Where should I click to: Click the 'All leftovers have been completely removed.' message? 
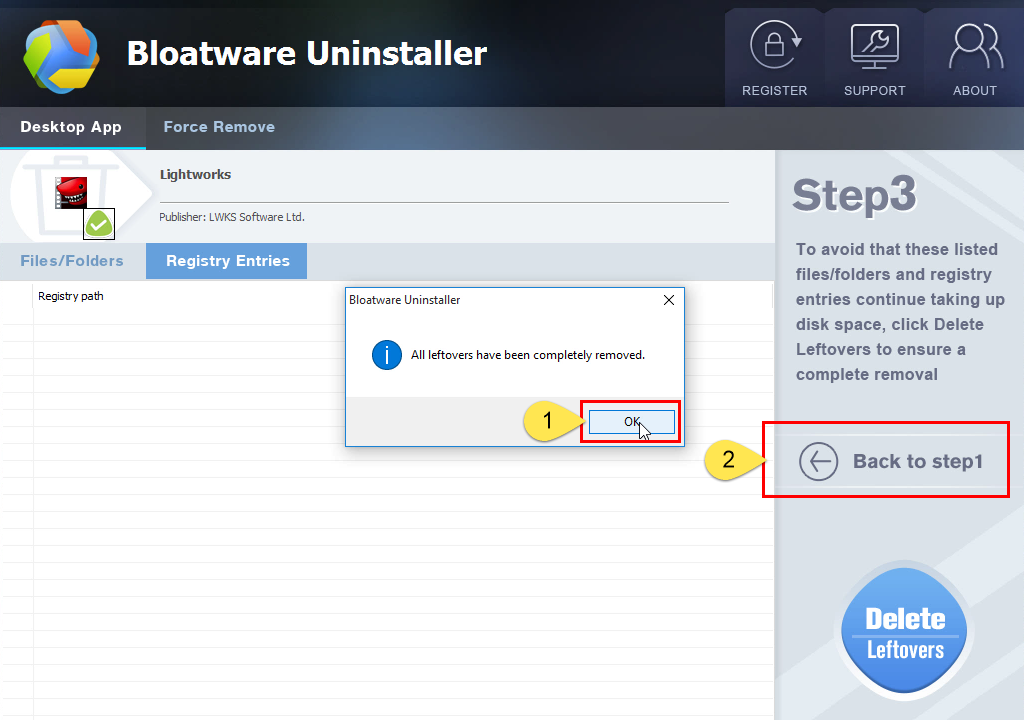click(528, 355)
